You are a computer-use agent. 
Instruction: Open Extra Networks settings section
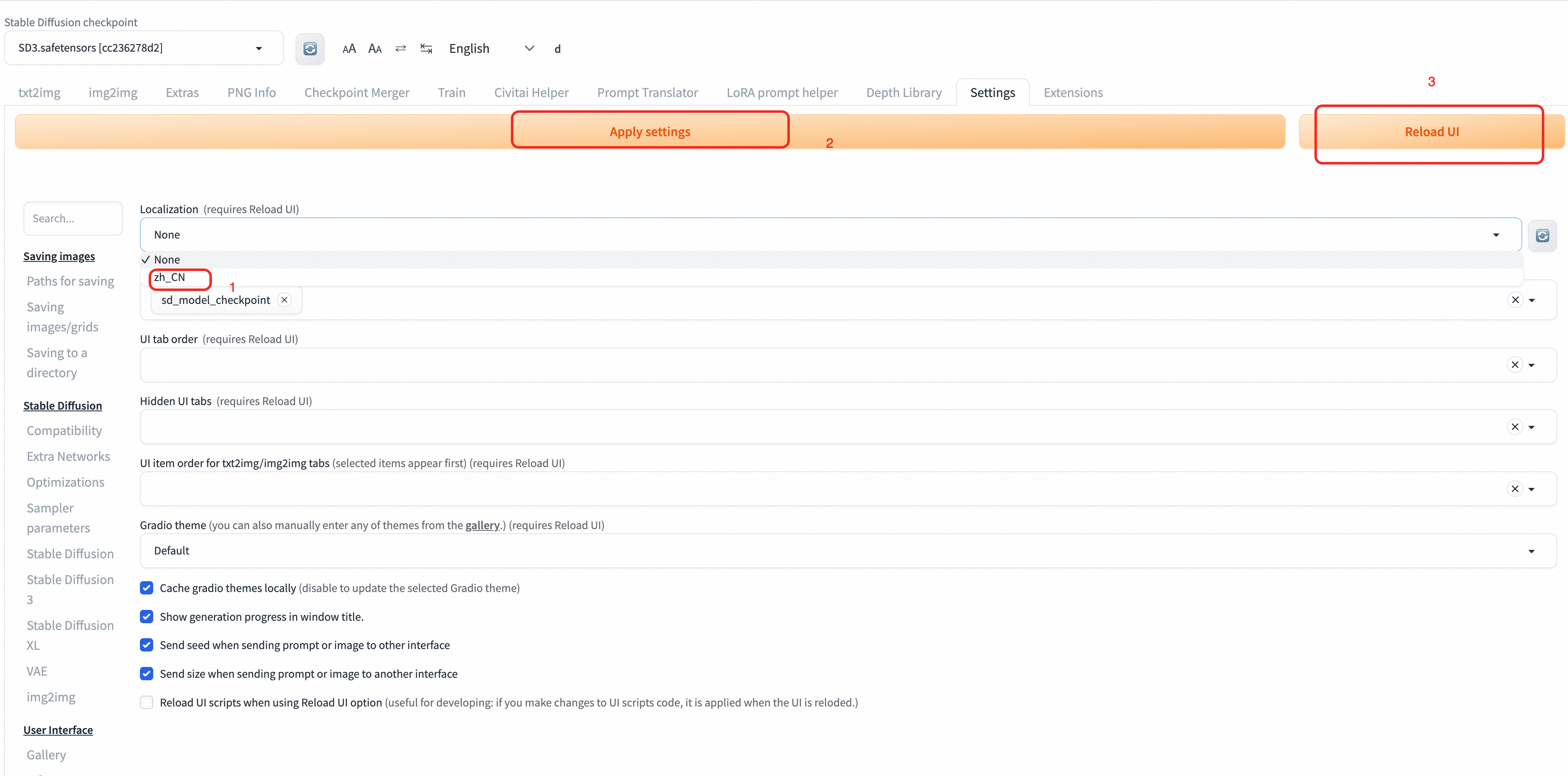pyautogui.click(x=68, y=456)
